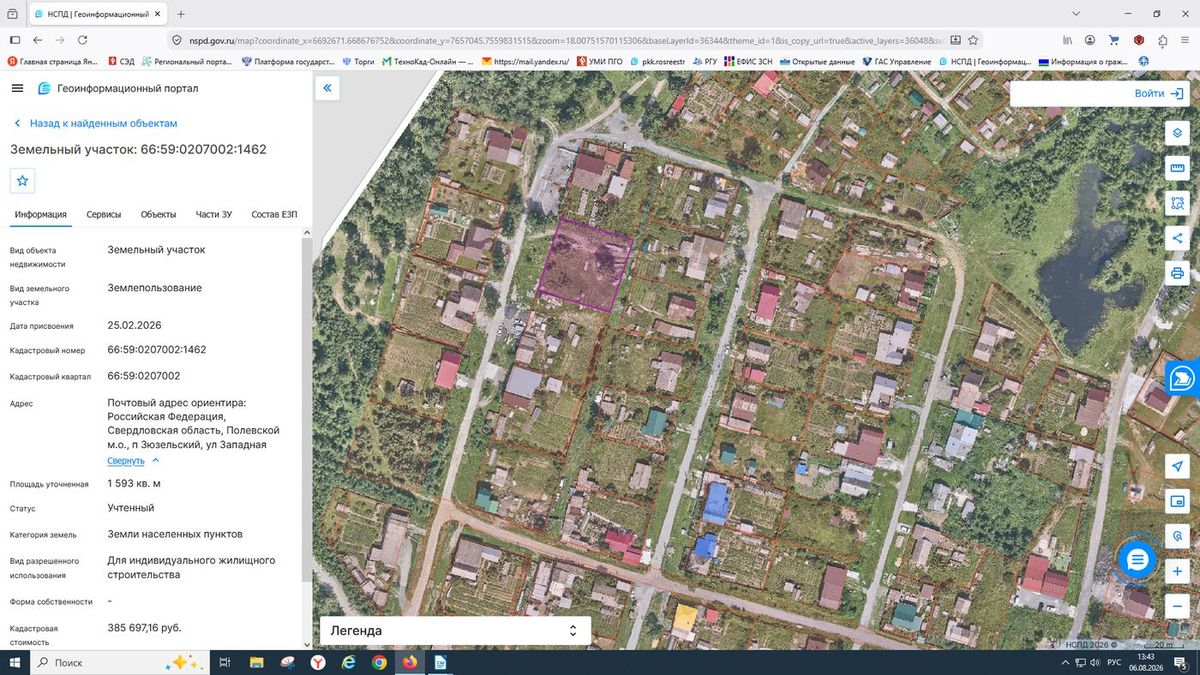This screenshot has height=675, width=1200.
Task: Open the basemap overview icon
Action: tap(1177, 501)
